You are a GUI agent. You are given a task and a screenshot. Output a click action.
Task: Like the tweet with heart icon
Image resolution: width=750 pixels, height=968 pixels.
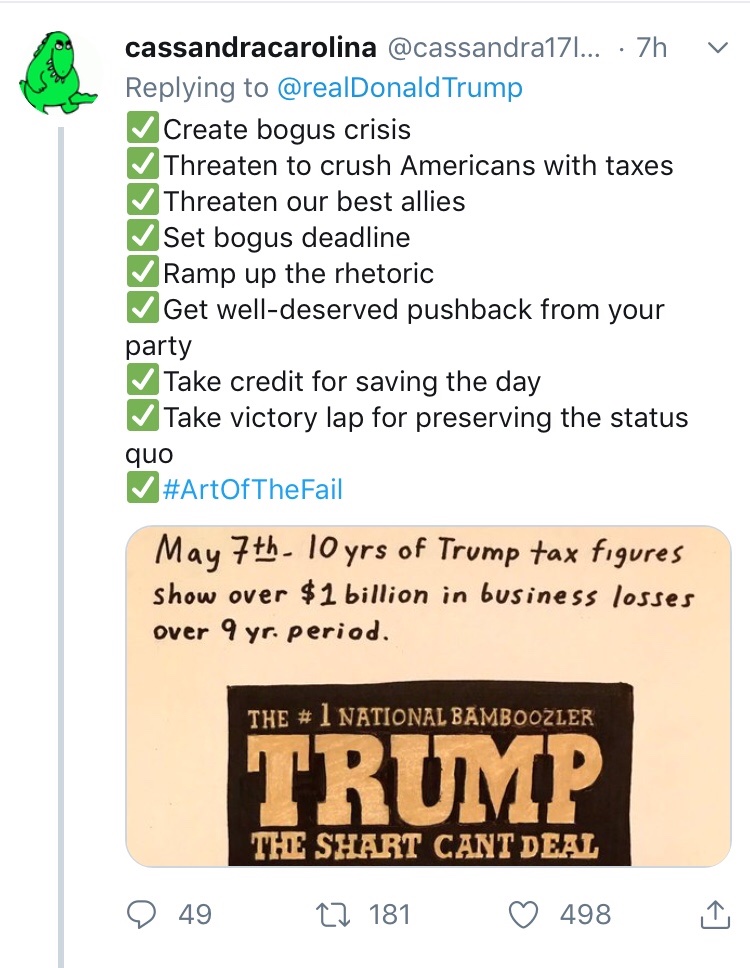pos(525,913)
